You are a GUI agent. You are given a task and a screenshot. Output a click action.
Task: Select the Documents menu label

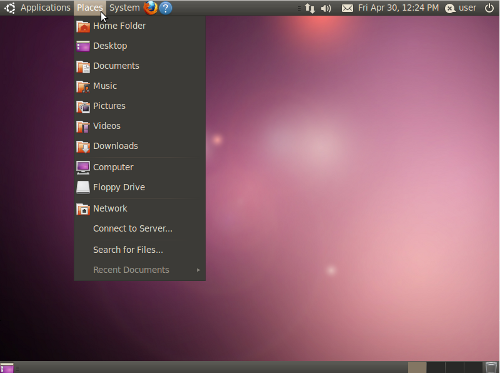pyautogui.click(x=116, y=66)
